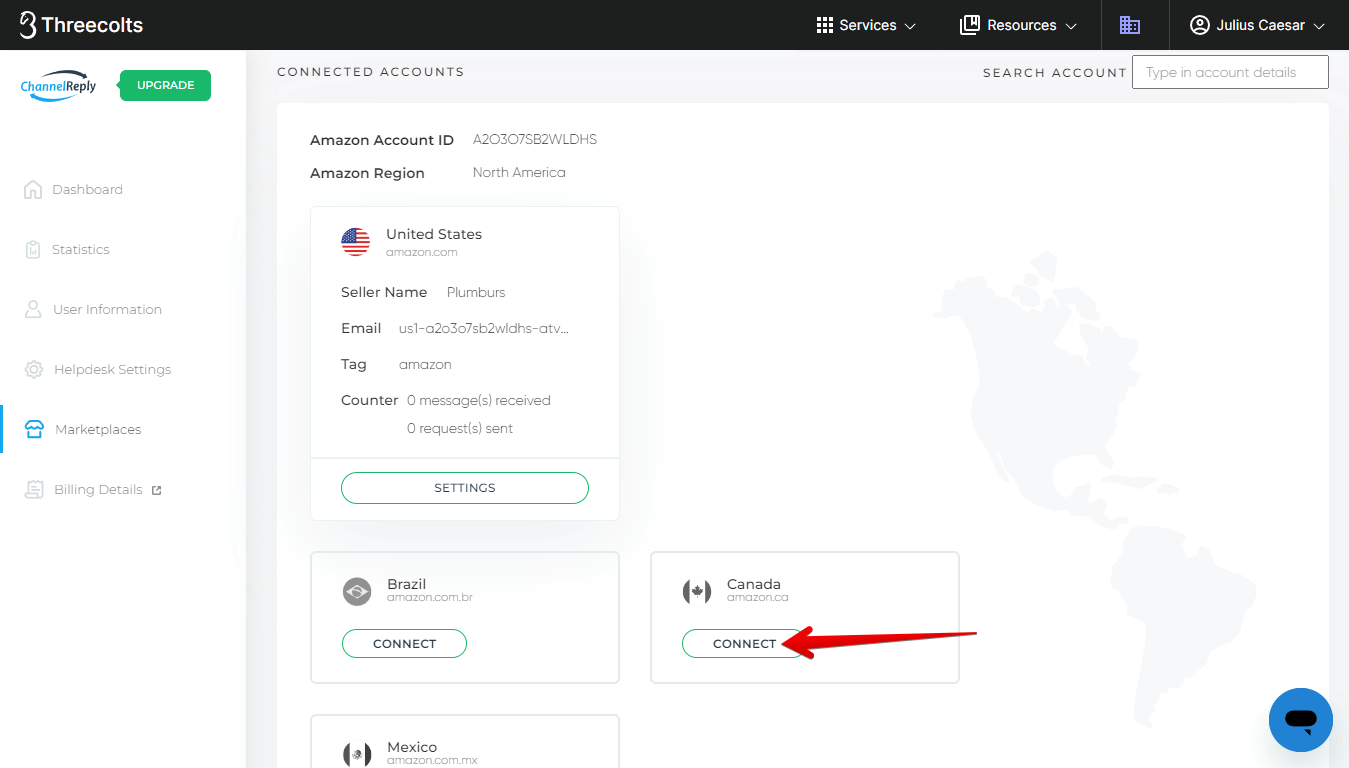The width and height of the screenshot is (1349, 768).
Task: Click the Dashboard home icon
Action: pyautogui.click(x=33, y=189)
